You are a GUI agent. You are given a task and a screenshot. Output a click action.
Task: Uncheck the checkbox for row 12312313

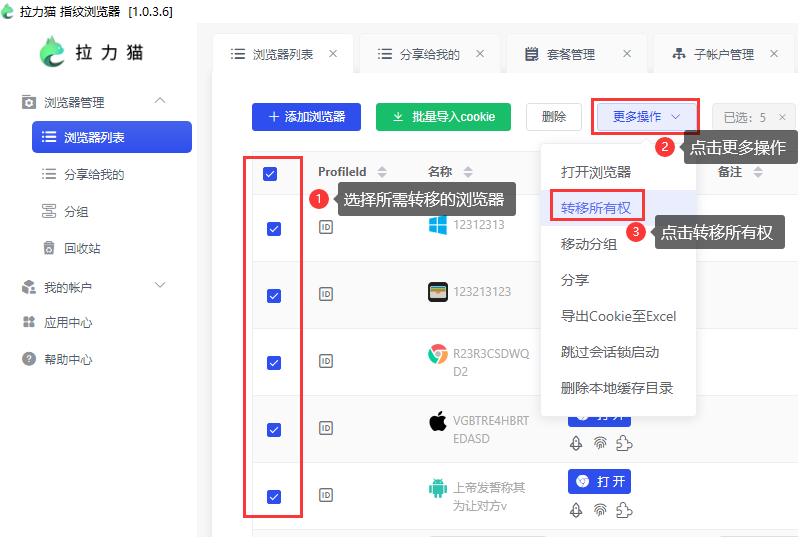pyautogui.click(x=274, y=229)
